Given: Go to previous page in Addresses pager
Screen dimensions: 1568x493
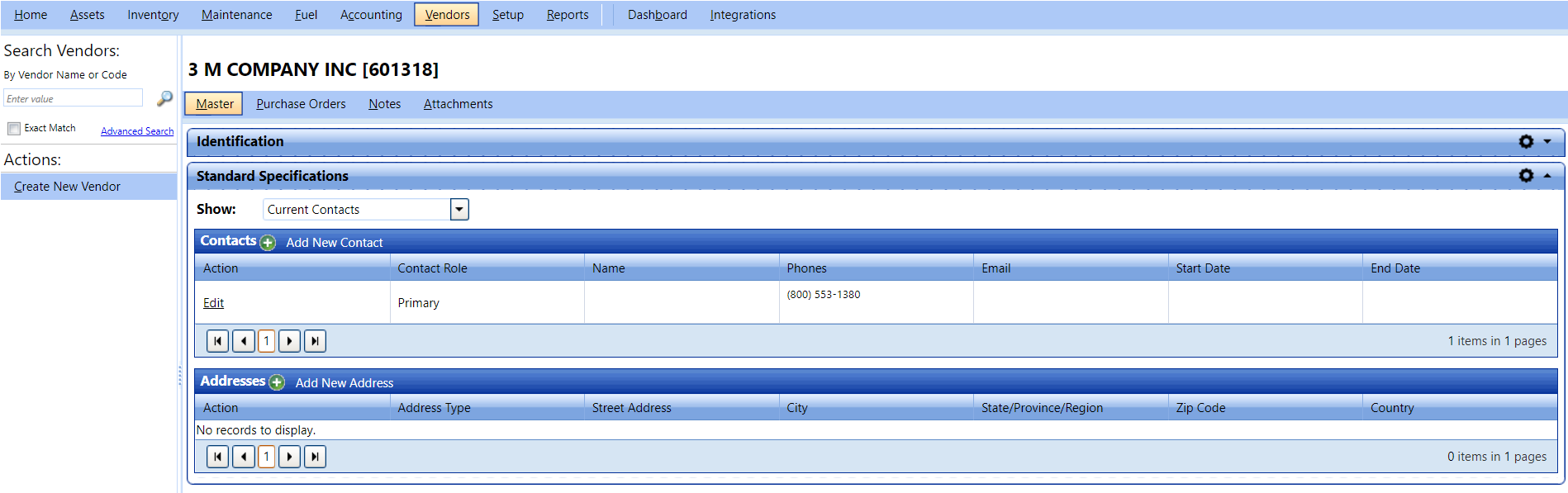Looking at the screenshot, I should (244, 457).
